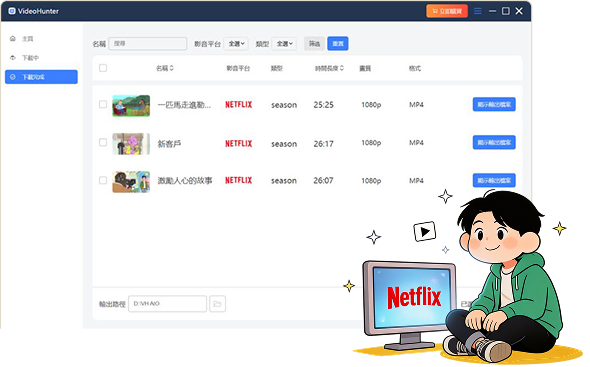Screen dimensions: 590x367
Task: Click the title 激勵人心的故事
Action: (x=185, y=181)
